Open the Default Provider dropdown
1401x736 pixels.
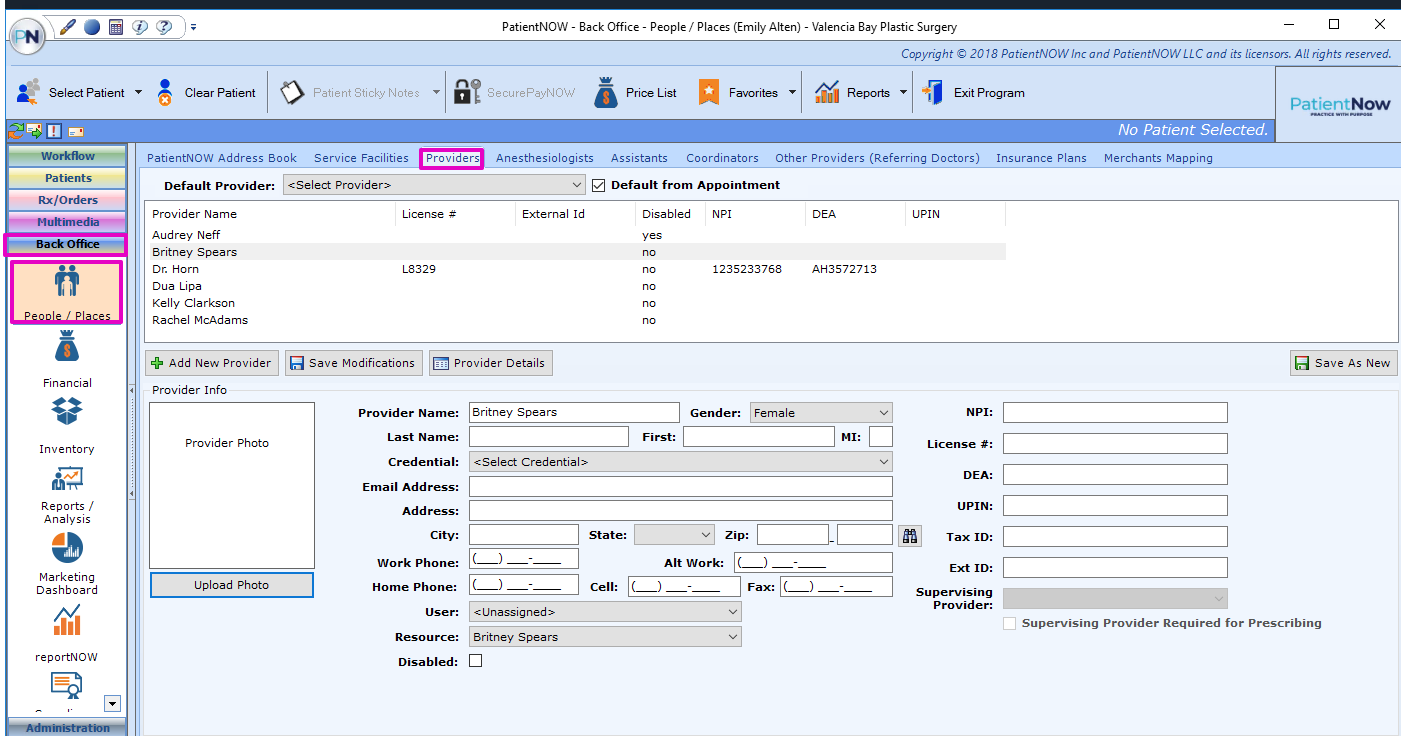coord(575,184)
